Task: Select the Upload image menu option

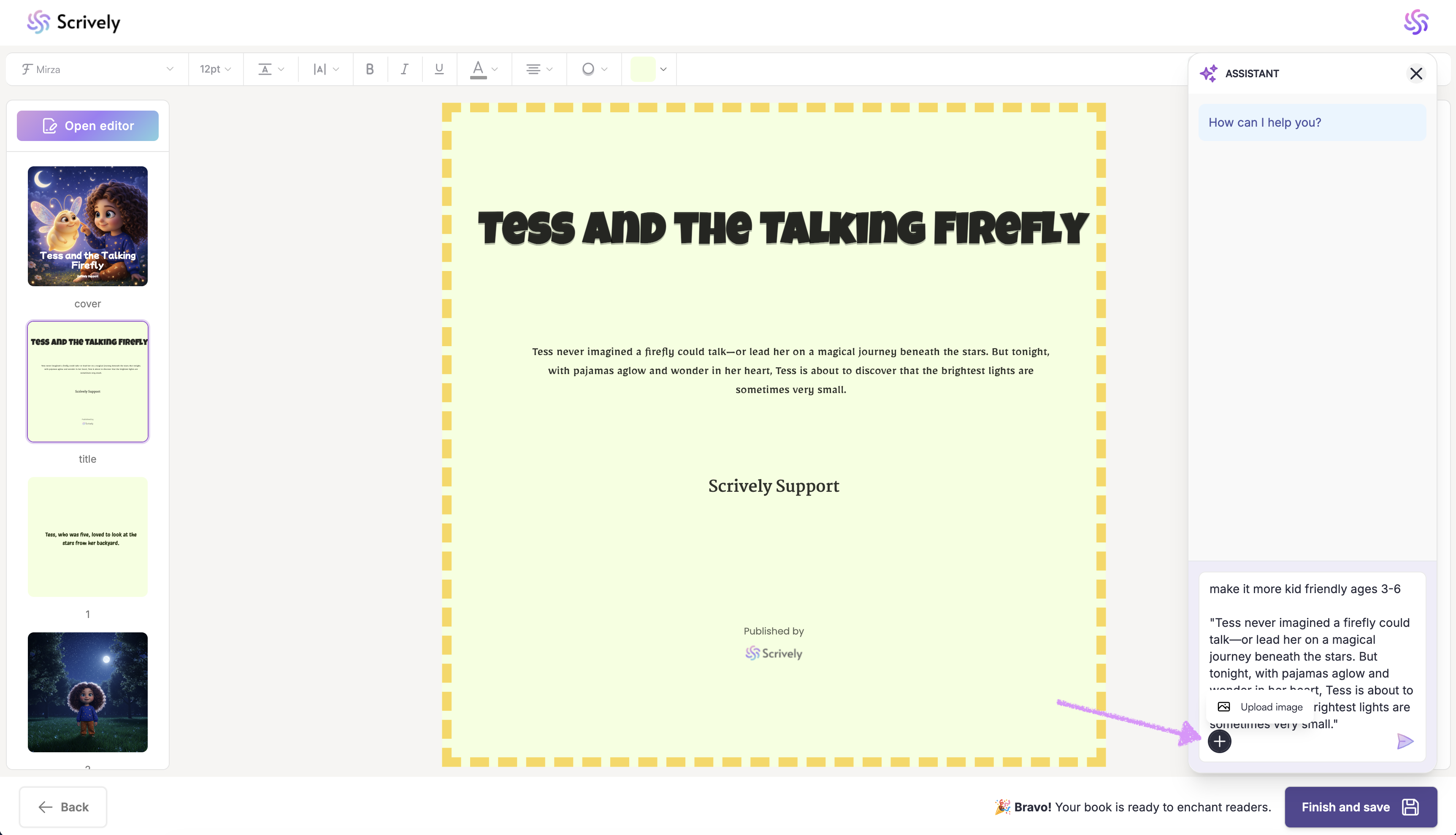Action: (x=1261, y=707)
